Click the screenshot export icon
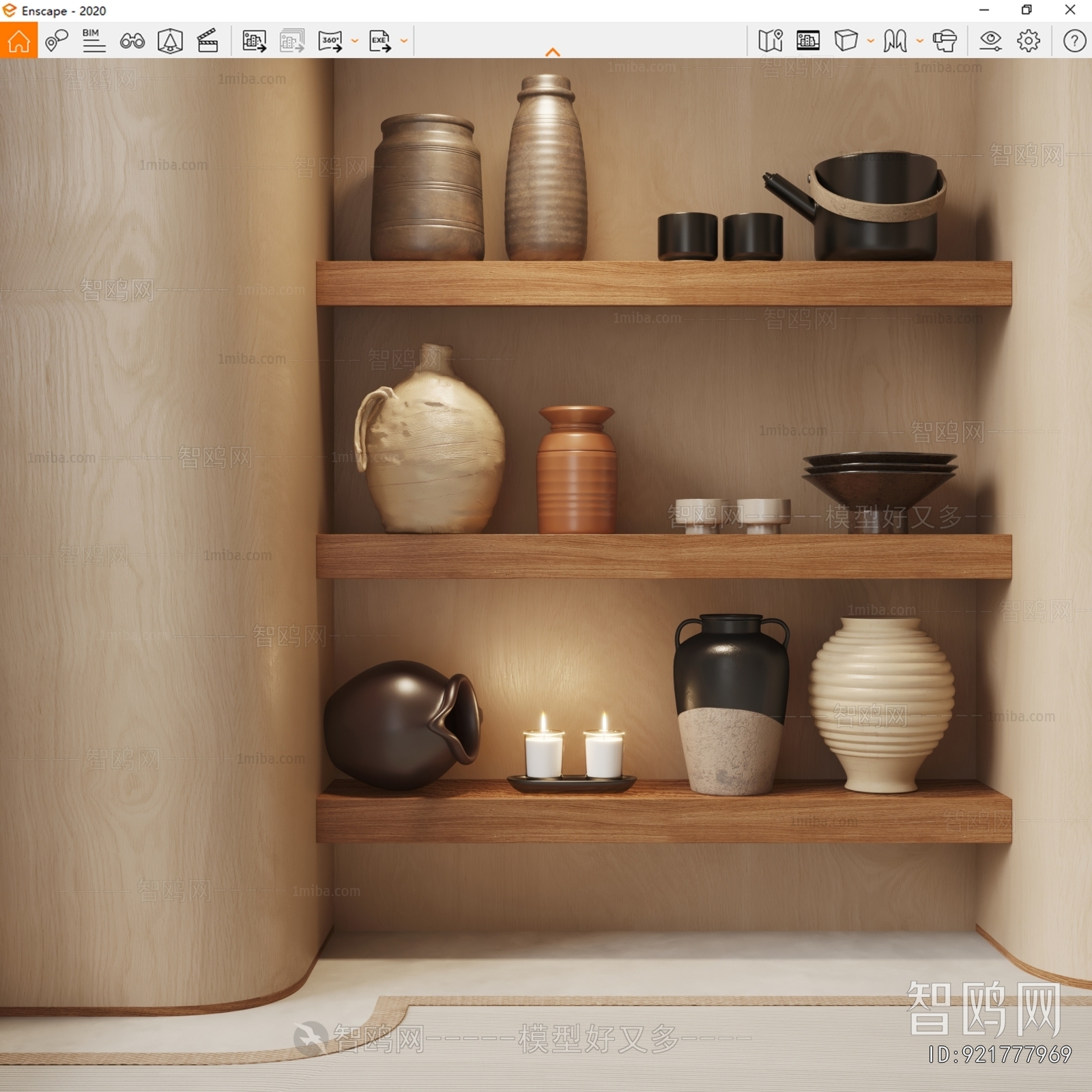Image resolution: width=1092 pixels, height=1092 pixels. click(x=255, y=41)
